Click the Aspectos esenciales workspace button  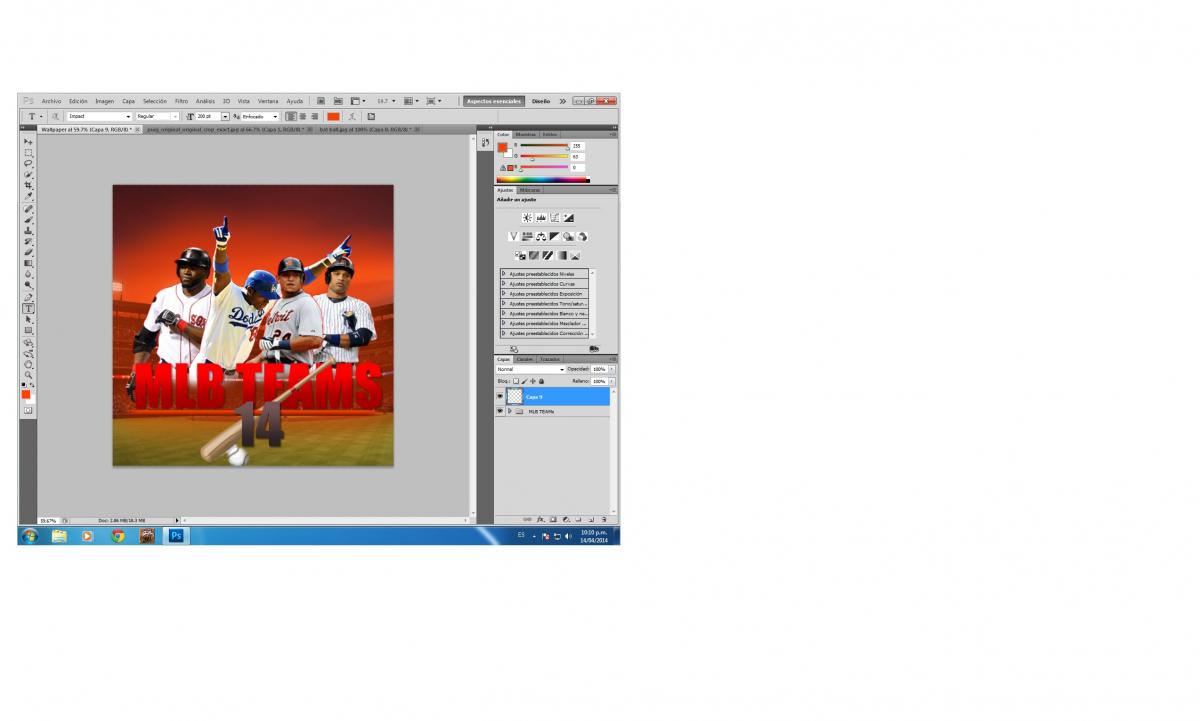click(493, 101)
